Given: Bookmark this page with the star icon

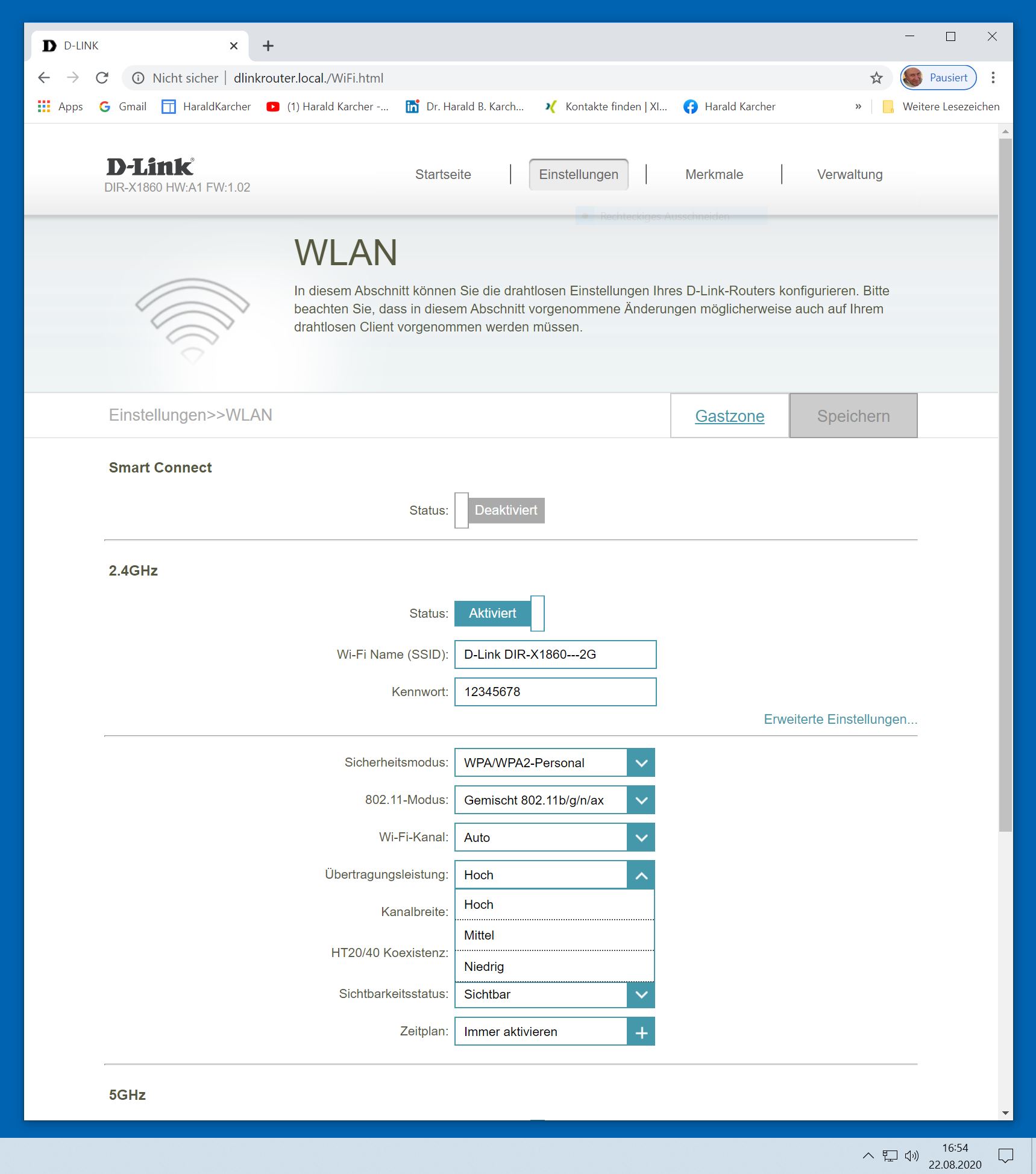Looking at the screenshot, I should point(876,78).
